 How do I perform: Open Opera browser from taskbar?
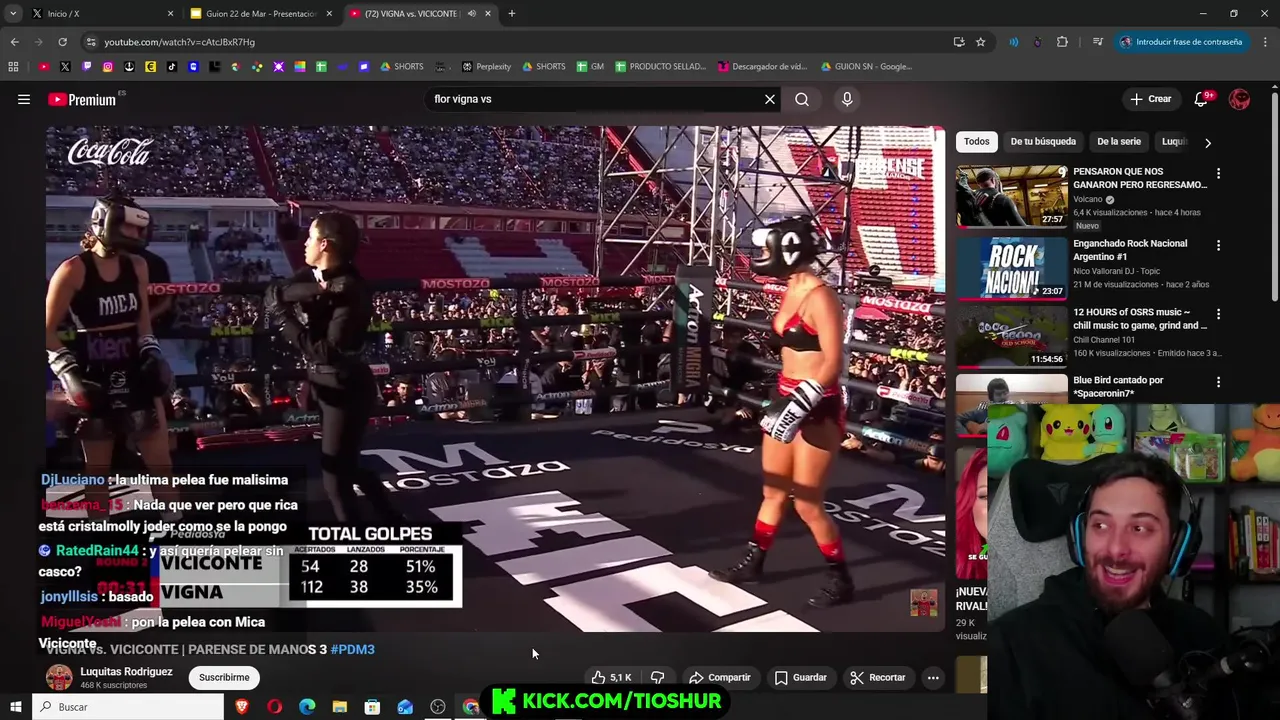point(274,707)
